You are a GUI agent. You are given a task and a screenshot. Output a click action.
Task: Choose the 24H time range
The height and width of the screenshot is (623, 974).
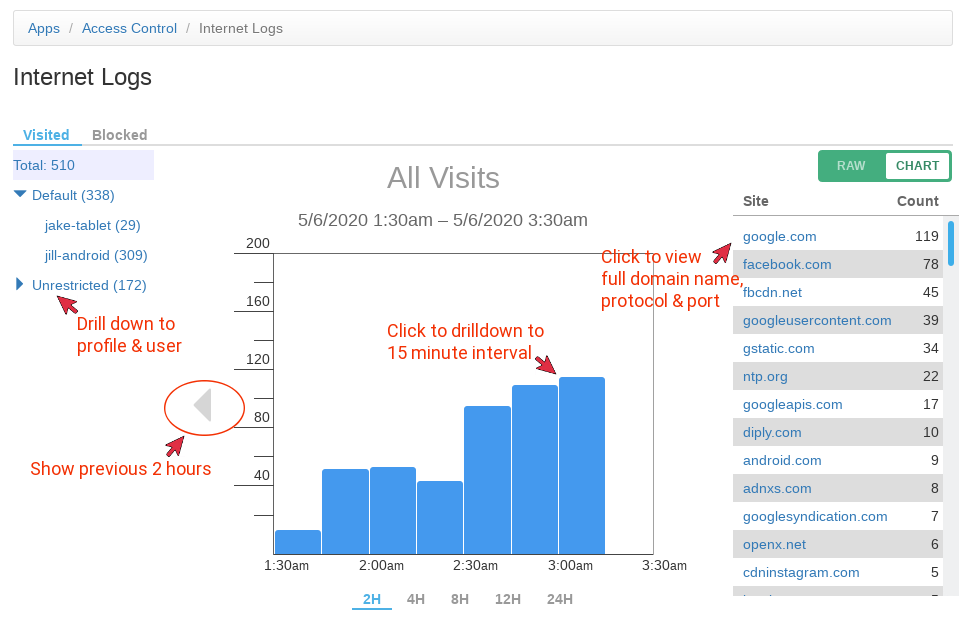[559, 599]
